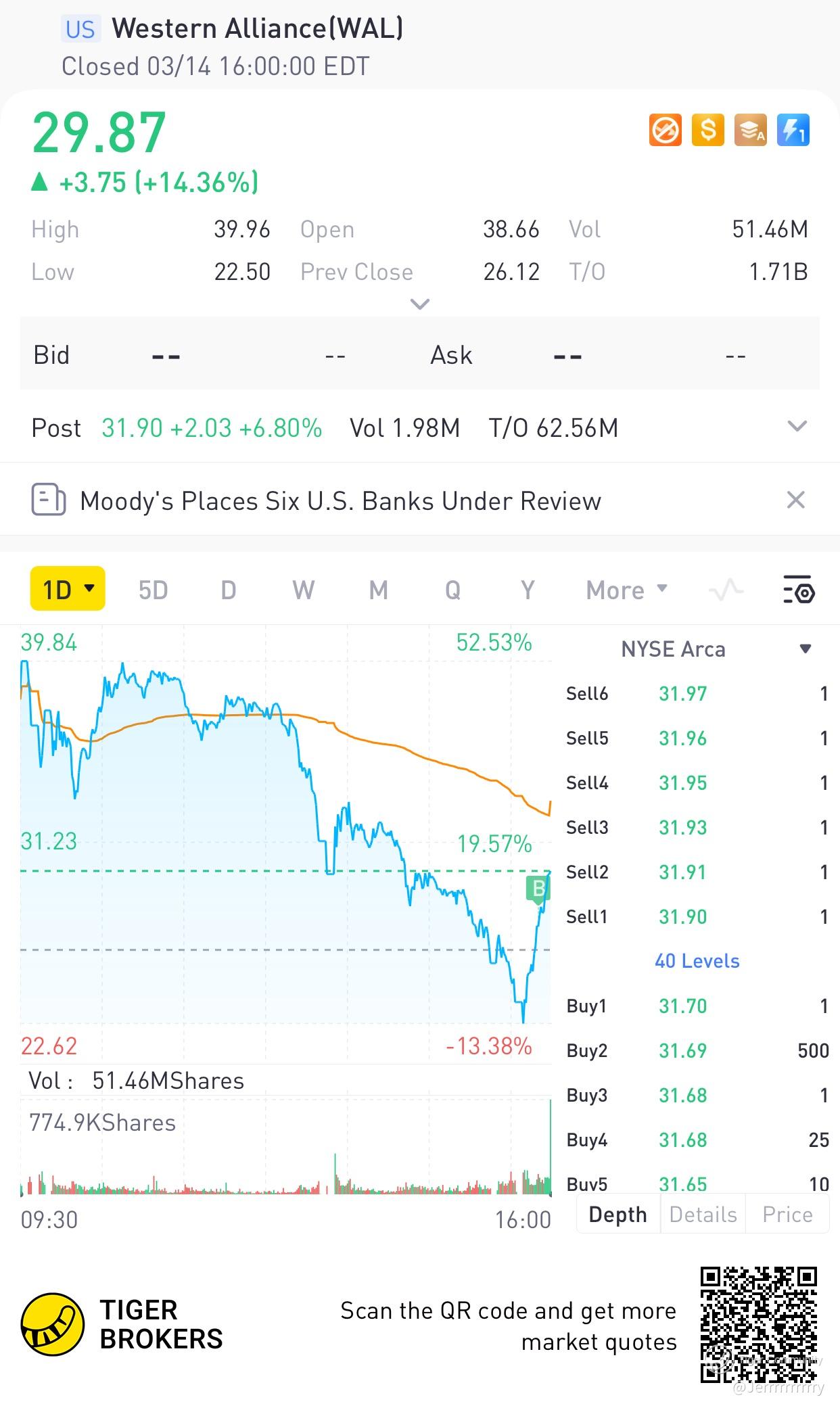Open chart settings via the eye-list icon
The height and width of the screenshot is (1406, 840).
tap(799, 590)
